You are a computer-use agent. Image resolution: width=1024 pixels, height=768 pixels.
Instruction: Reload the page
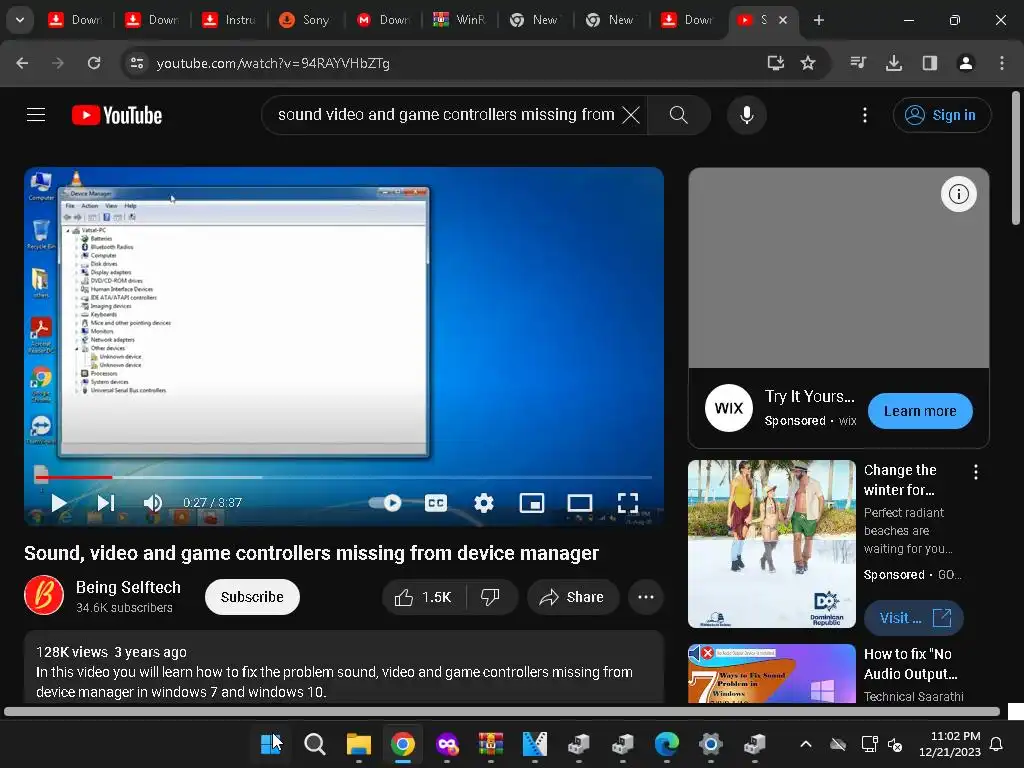[94, 63]
